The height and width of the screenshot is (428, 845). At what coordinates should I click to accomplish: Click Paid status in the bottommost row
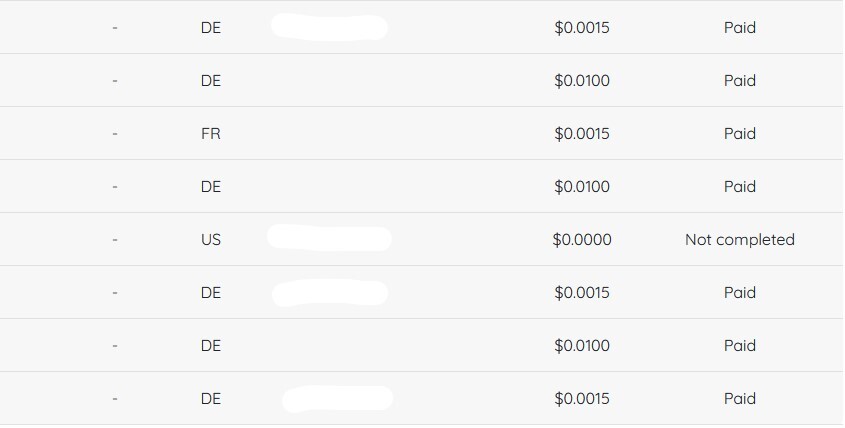739,399
